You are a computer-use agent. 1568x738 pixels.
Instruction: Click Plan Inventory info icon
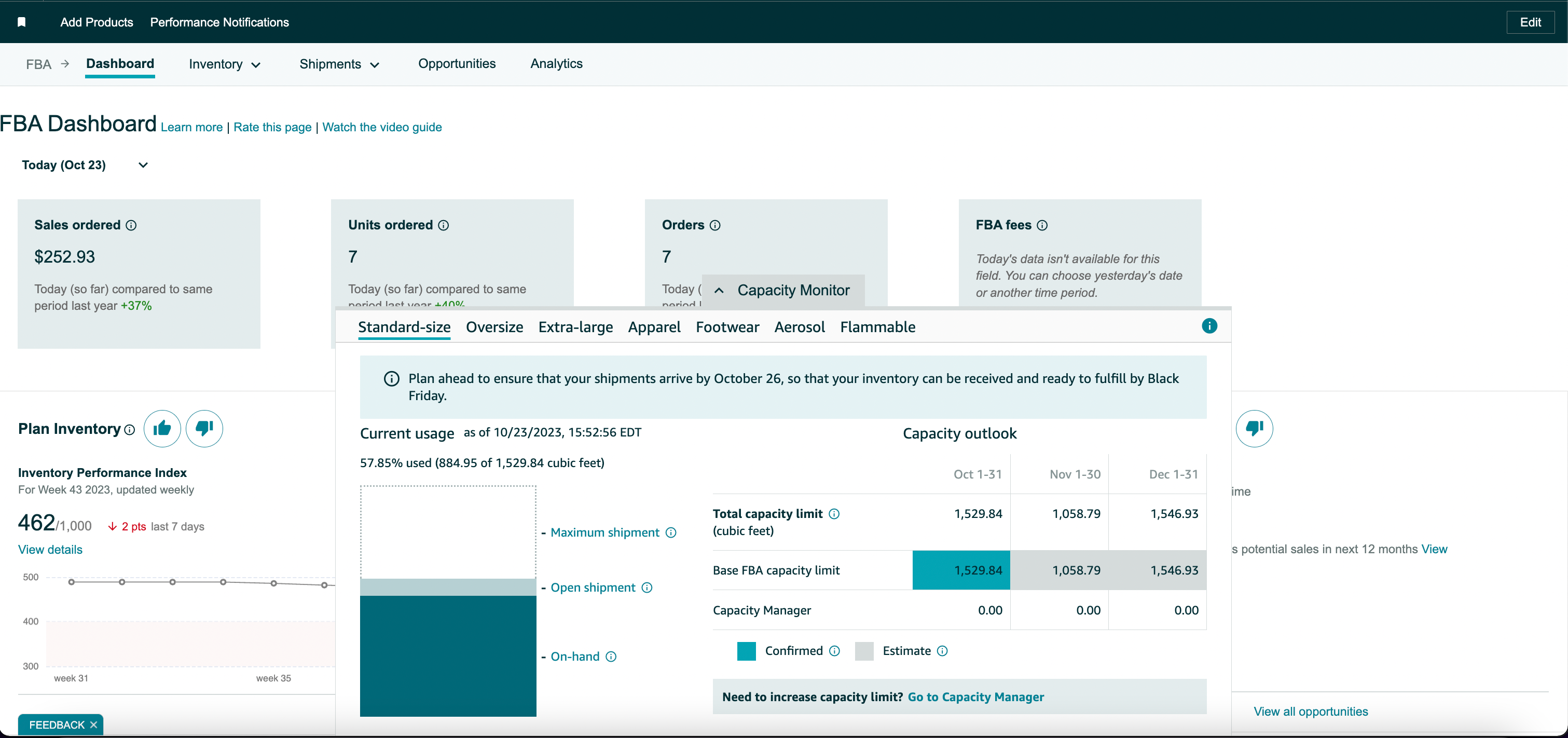130,430
